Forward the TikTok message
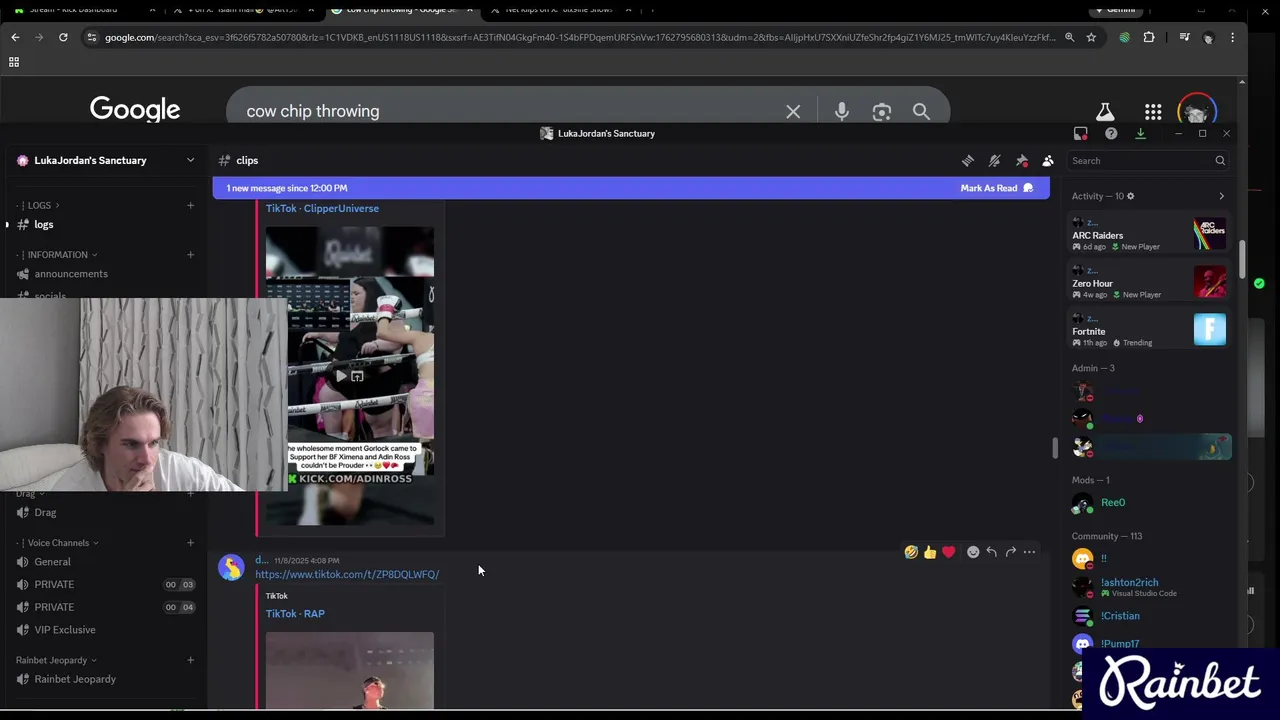 coord(1011,552)
